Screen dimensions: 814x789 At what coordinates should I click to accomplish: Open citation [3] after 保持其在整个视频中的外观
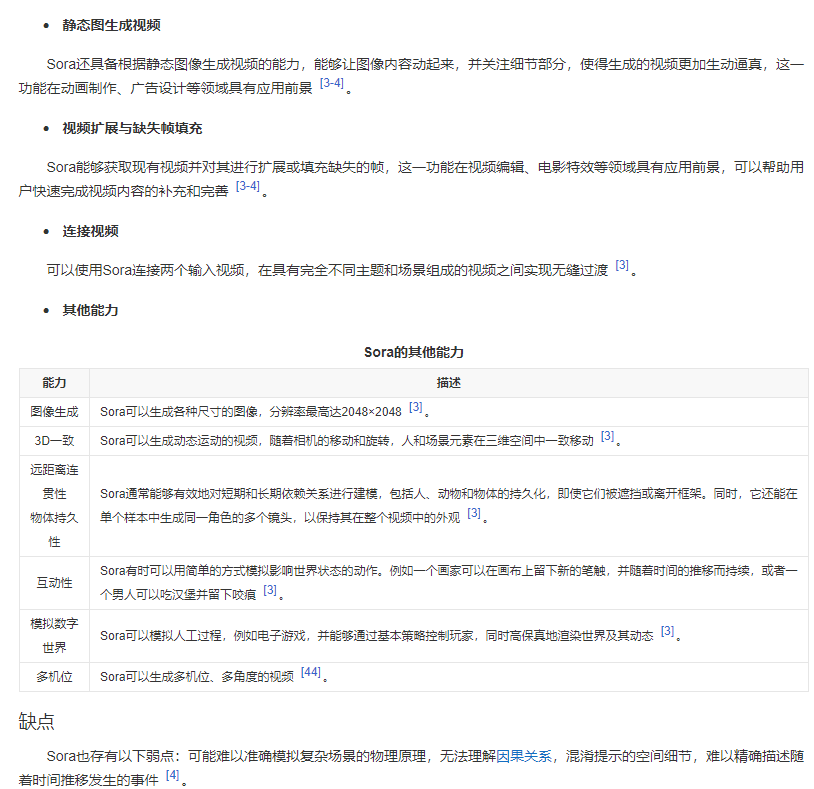coord(474,513)
